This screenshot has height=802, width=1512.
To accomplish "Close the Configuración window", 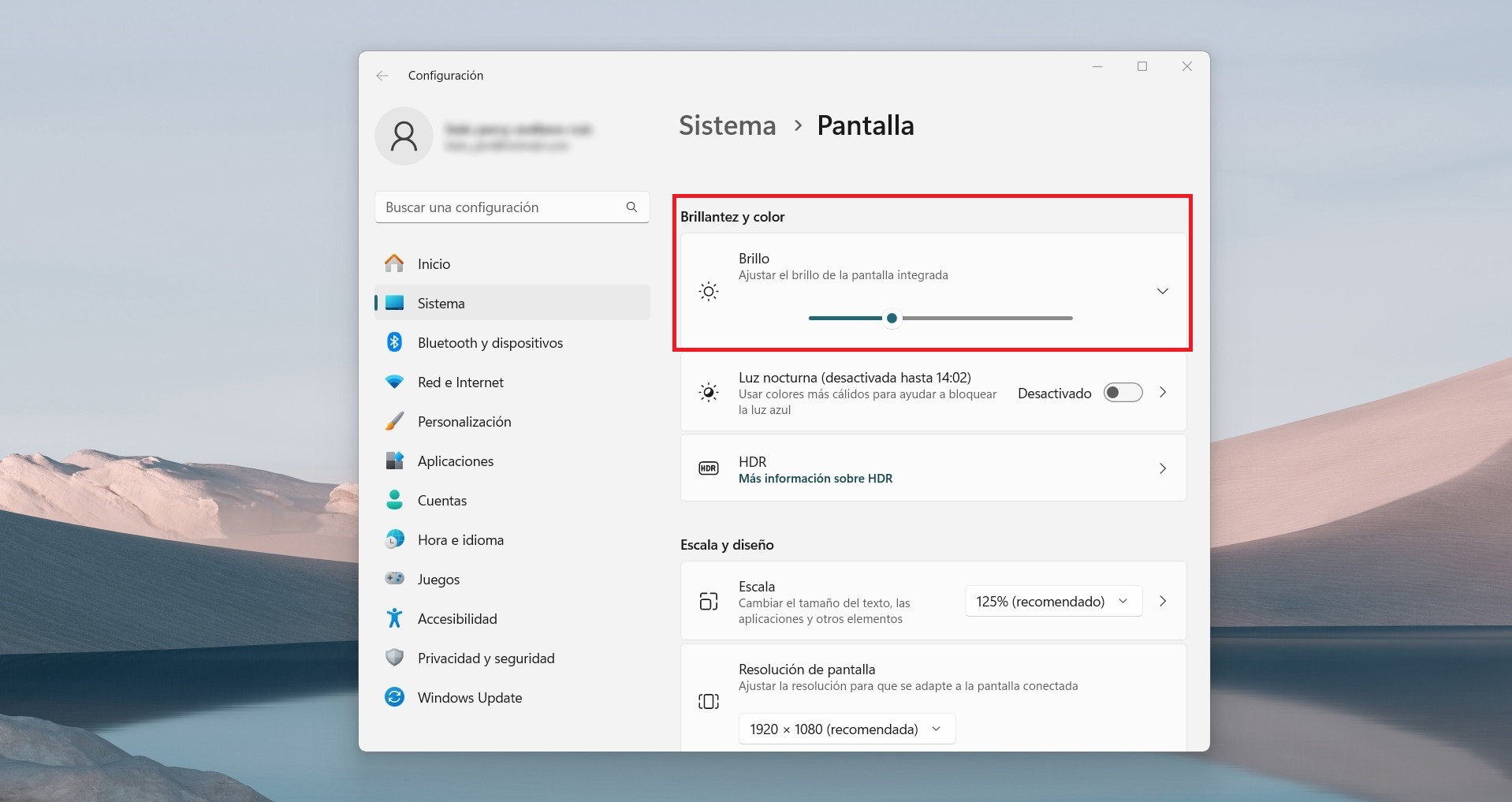I will coord(1186,66).
